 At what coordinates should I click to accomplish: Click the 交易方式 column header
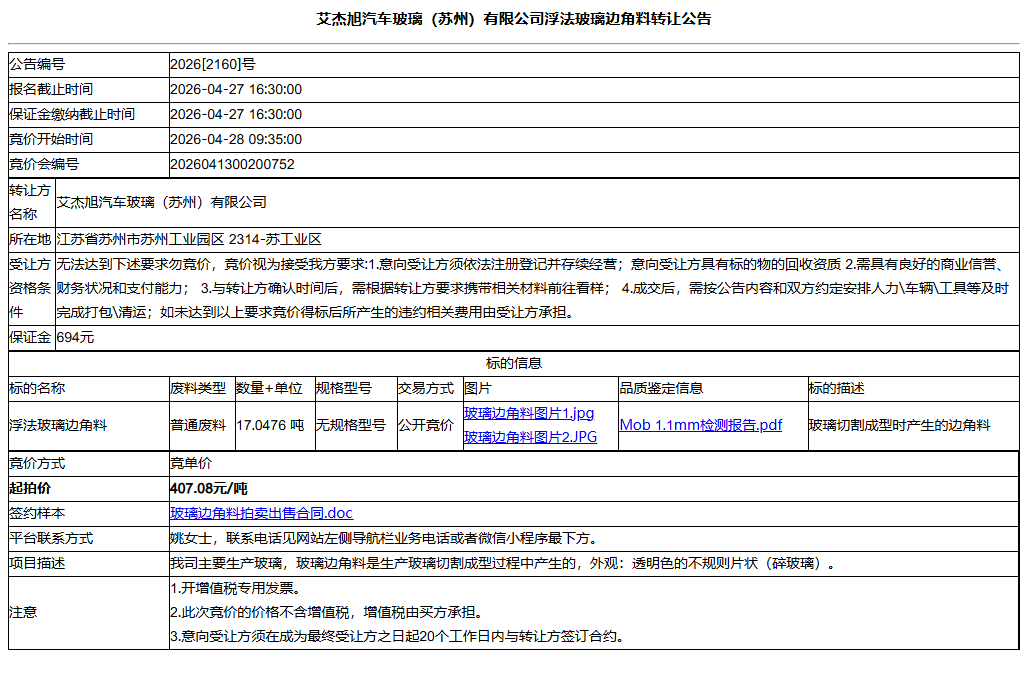pyautogui.click(x=426, y=388)
